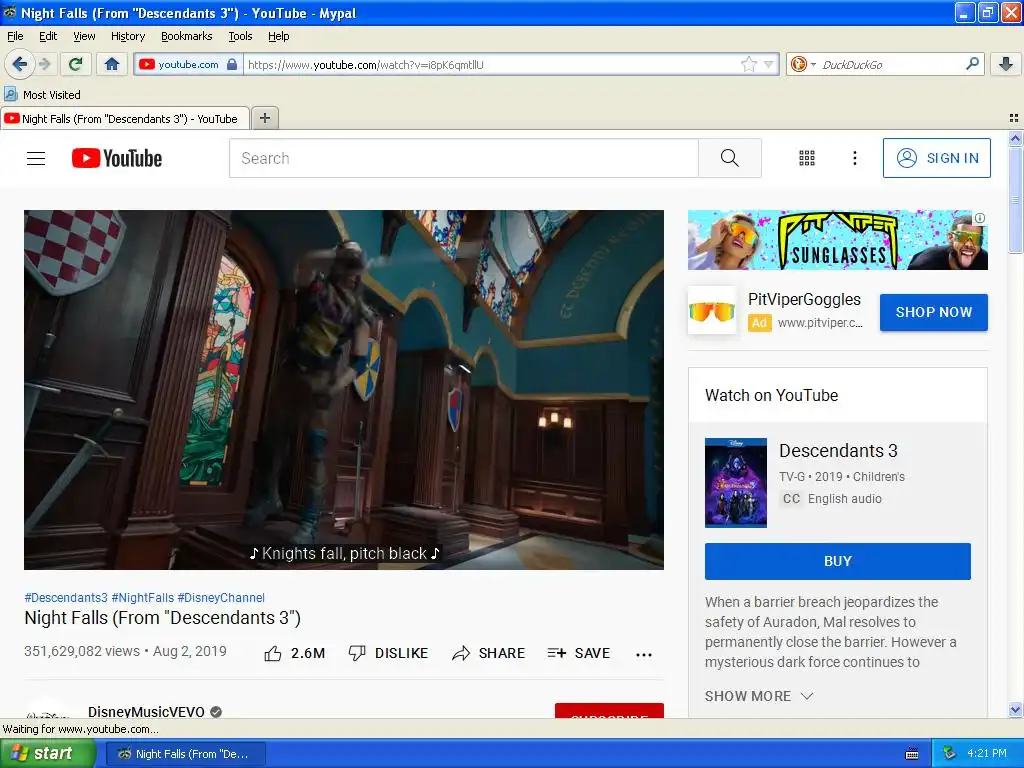Viewport: 1024px width, 768px height.
Task: Click the browser forward arrow
Action: click(x=44, y=64)
